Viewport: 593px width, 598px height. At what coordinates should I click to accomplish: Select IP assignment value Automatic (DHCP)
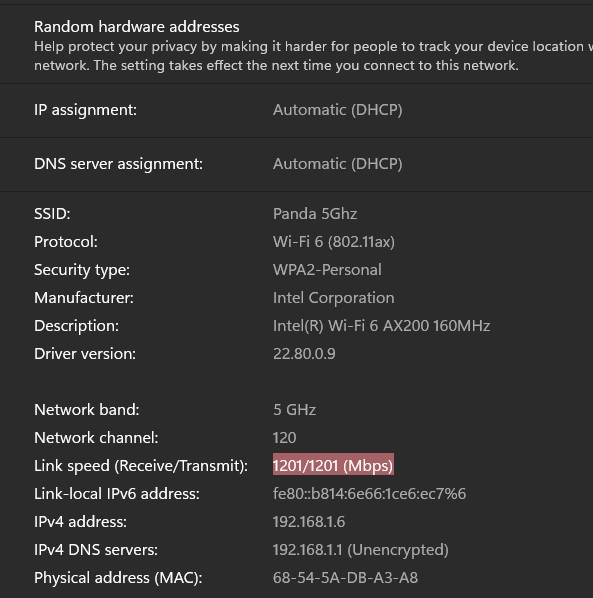337,110
